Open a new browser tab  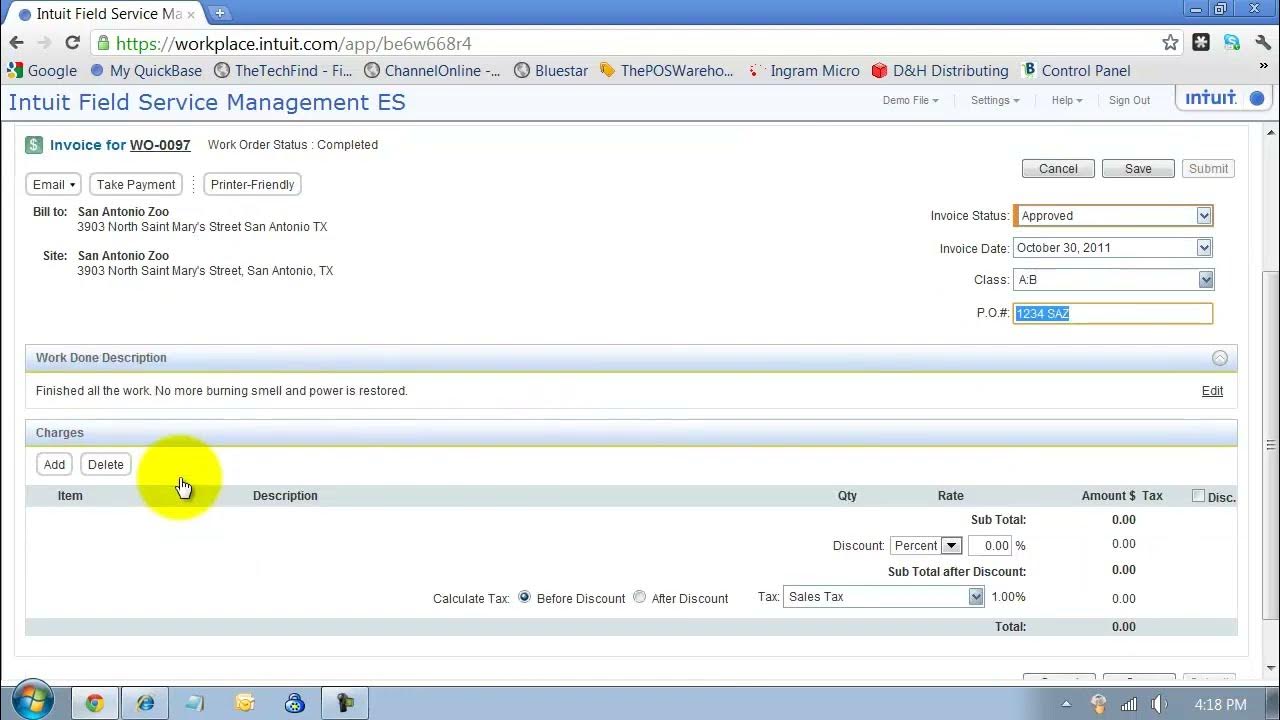point(220,13)
